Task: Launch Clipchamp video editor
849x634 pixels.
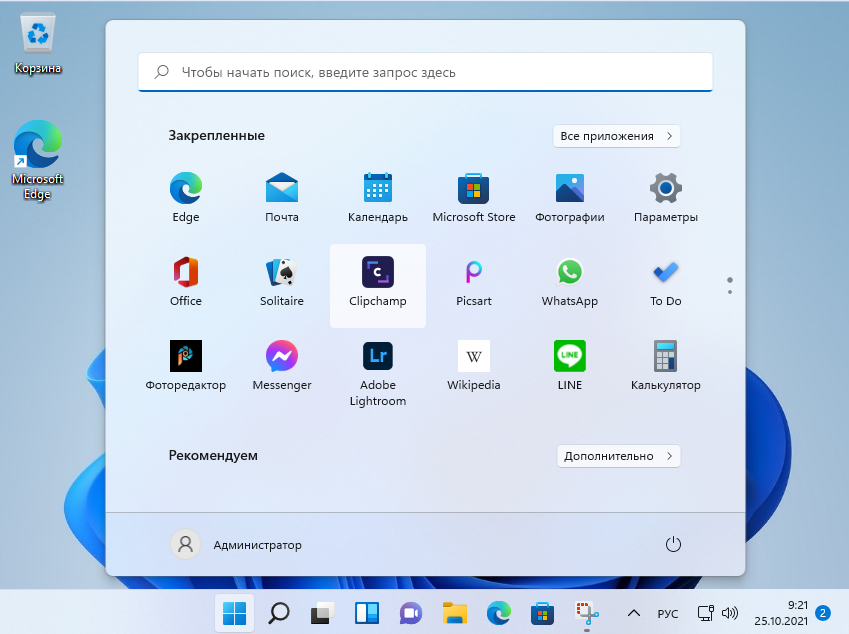Action: click(377, 285)
